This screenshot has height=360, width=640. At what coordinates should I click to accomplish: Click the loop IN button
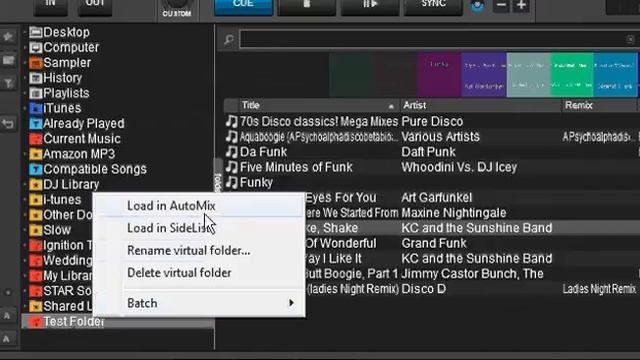tap(51, 7)
